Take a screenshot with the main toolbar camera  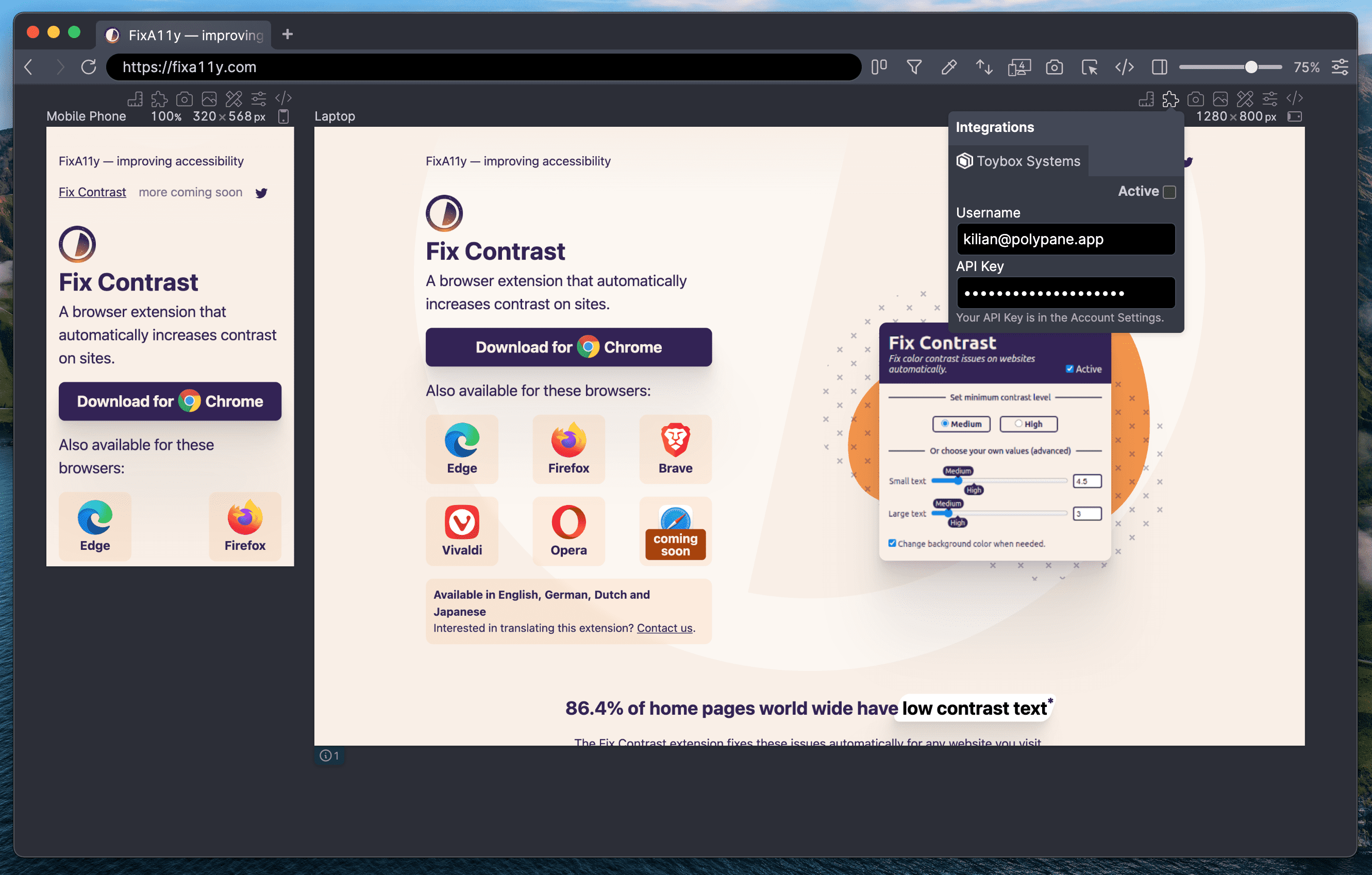pyautogui.click(x=1054, y=67)
